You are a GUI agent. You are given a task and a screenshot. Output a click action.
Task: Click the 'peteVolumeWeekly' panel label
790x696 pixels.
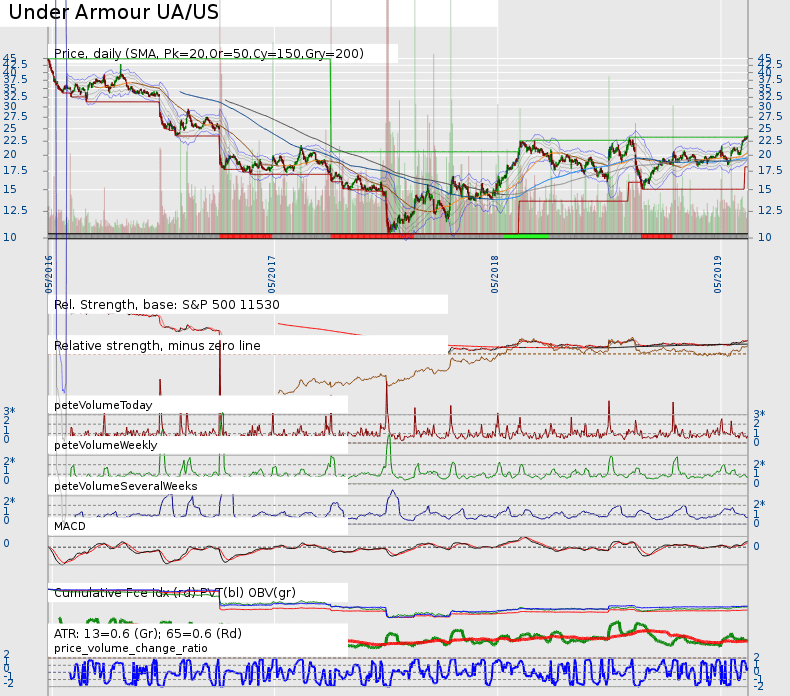coord(106,445)
